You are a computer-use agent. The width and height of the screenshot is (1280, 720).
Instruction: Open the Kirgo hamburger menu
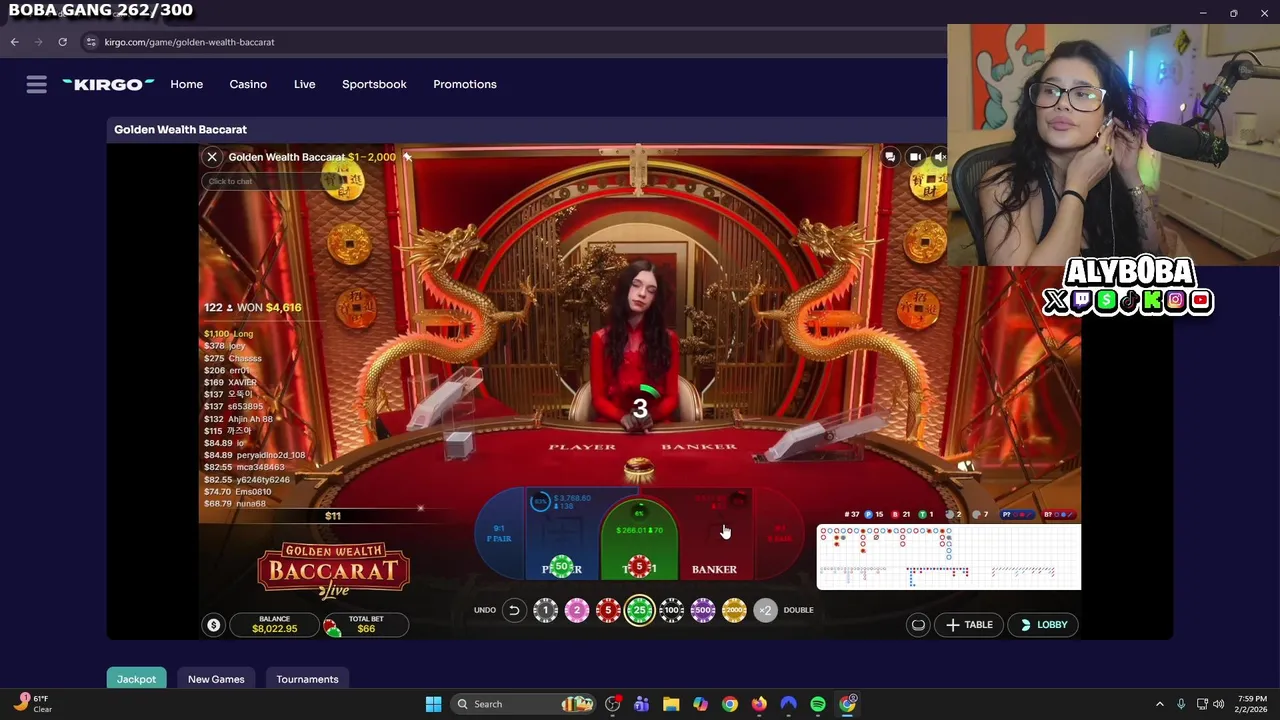(36, 85)
